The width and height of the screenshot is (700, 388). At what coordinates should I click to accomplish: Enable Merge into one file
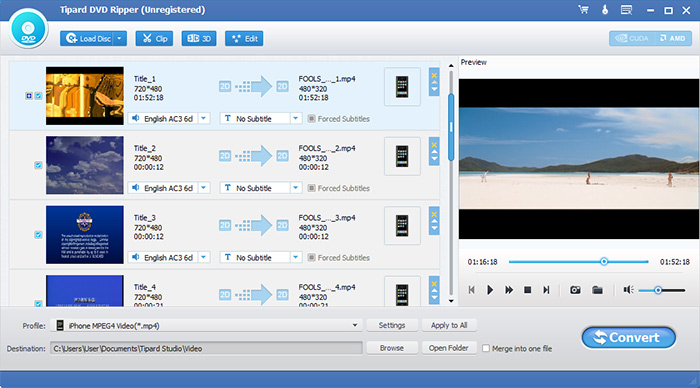(486, 348)
